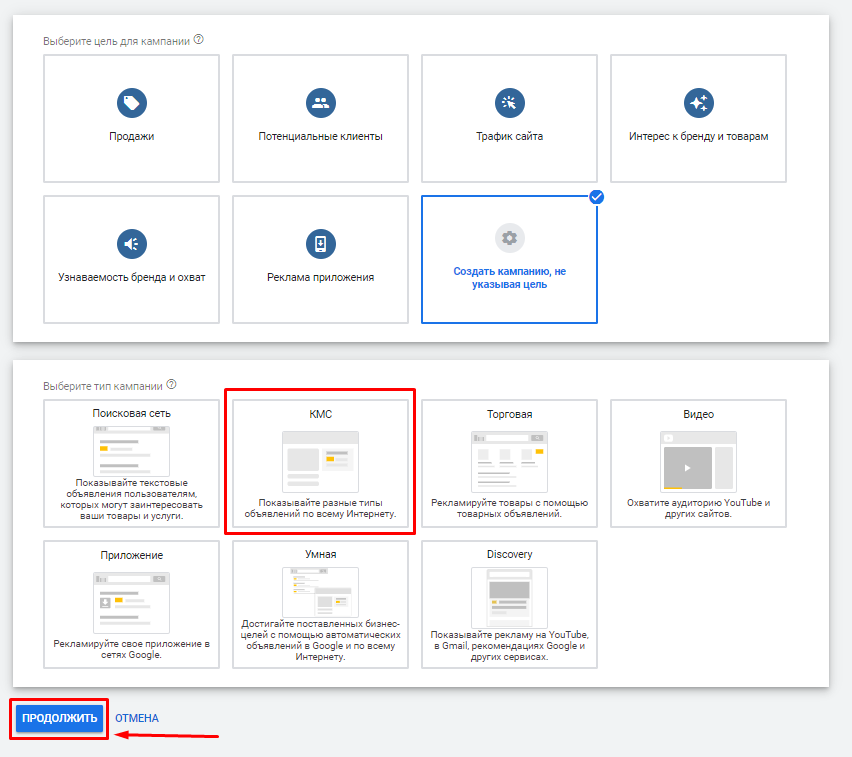
Task: Select the Потенциальные клиенты people icon
Action: (x=320, y=102)
